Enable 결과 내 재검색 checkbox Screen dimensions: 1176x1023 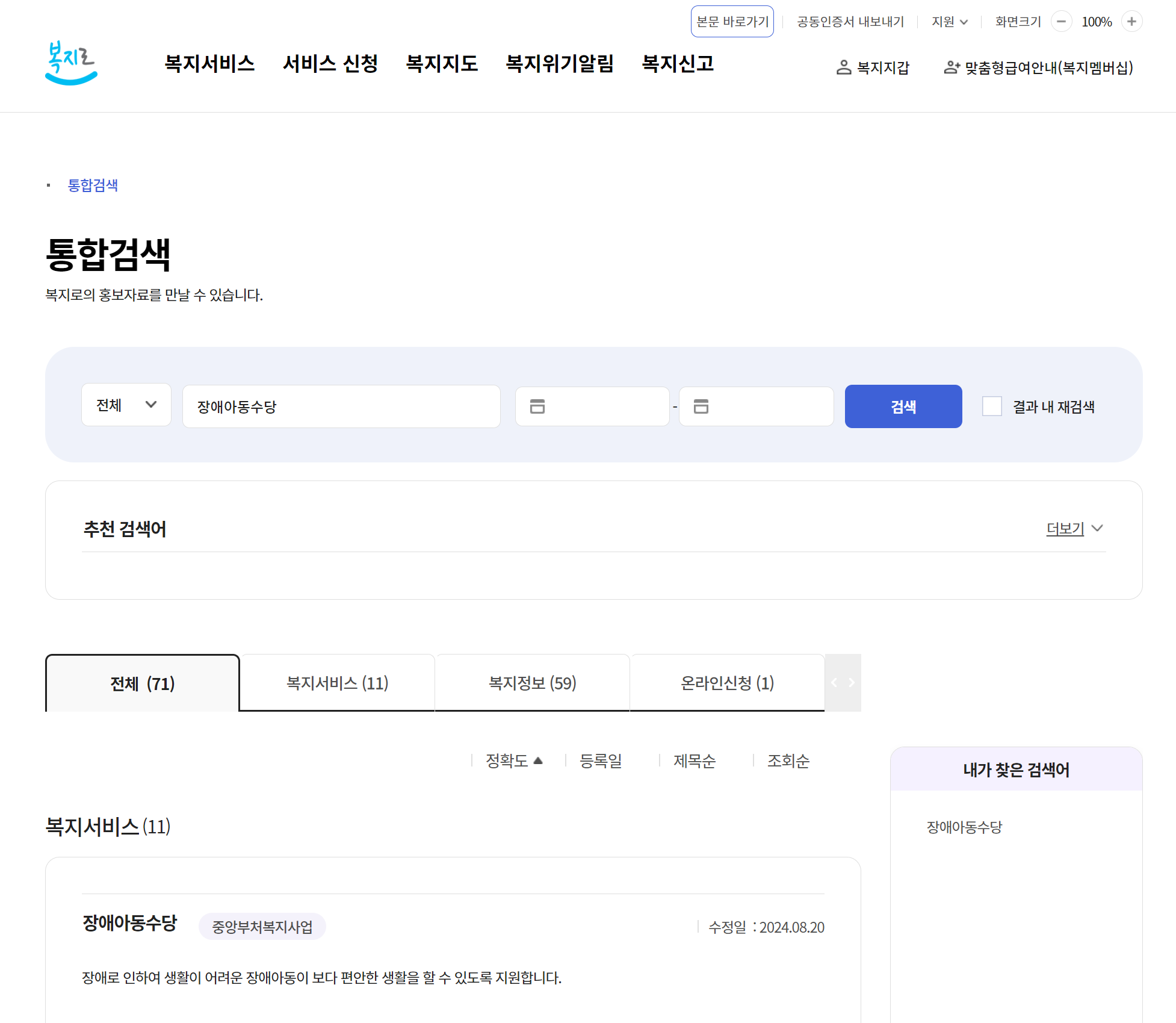(x=992, y=406)
